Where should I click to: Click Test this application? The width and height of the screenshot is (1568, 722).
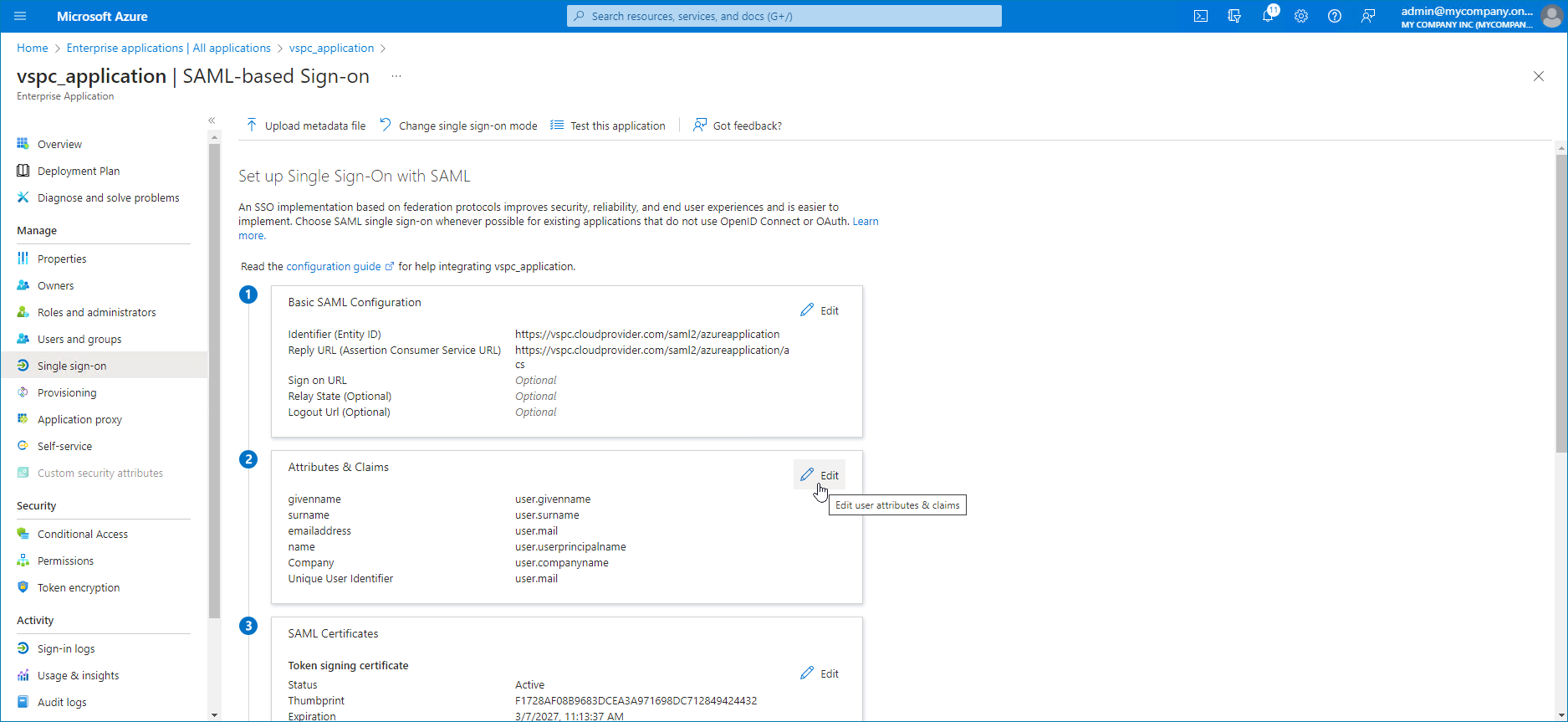pos(608,125)
